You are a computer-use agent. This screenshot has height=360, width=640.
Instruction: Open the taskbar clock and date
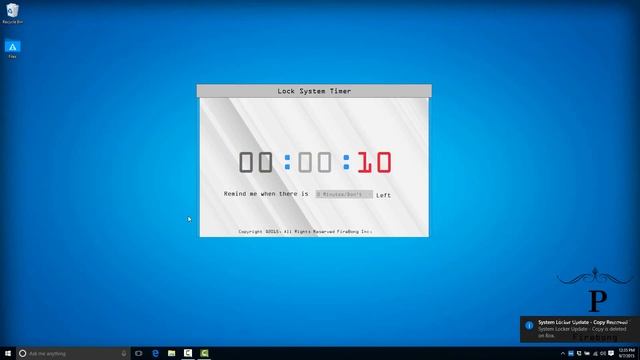pos(627,353)
